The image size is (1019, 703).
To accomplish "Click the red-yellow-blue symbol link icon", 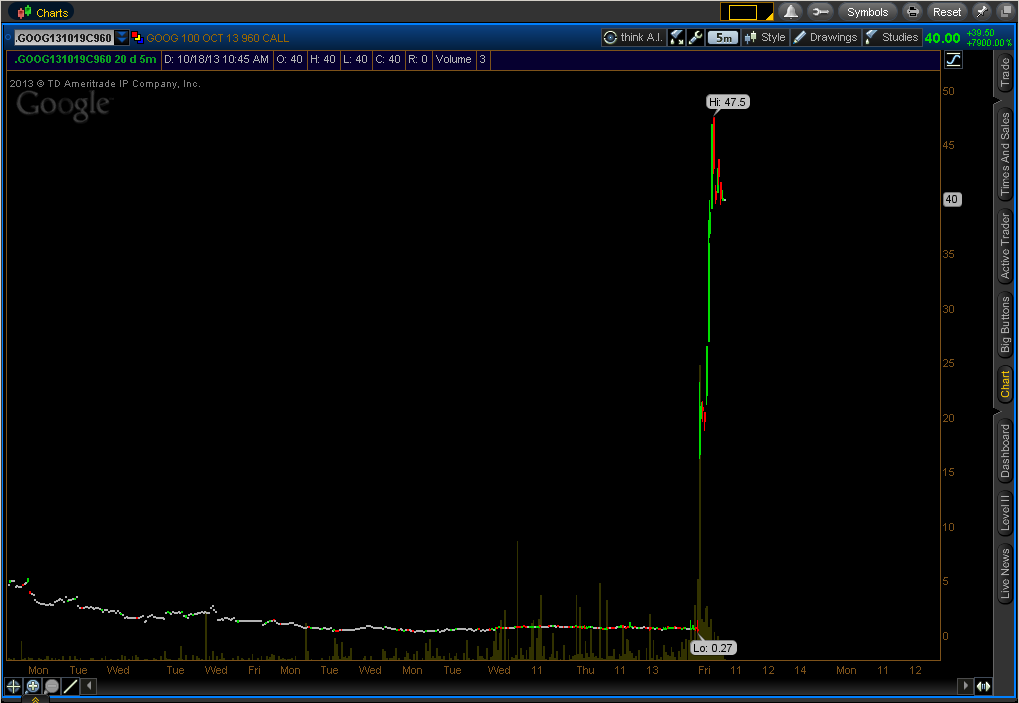I will [136, 37].
